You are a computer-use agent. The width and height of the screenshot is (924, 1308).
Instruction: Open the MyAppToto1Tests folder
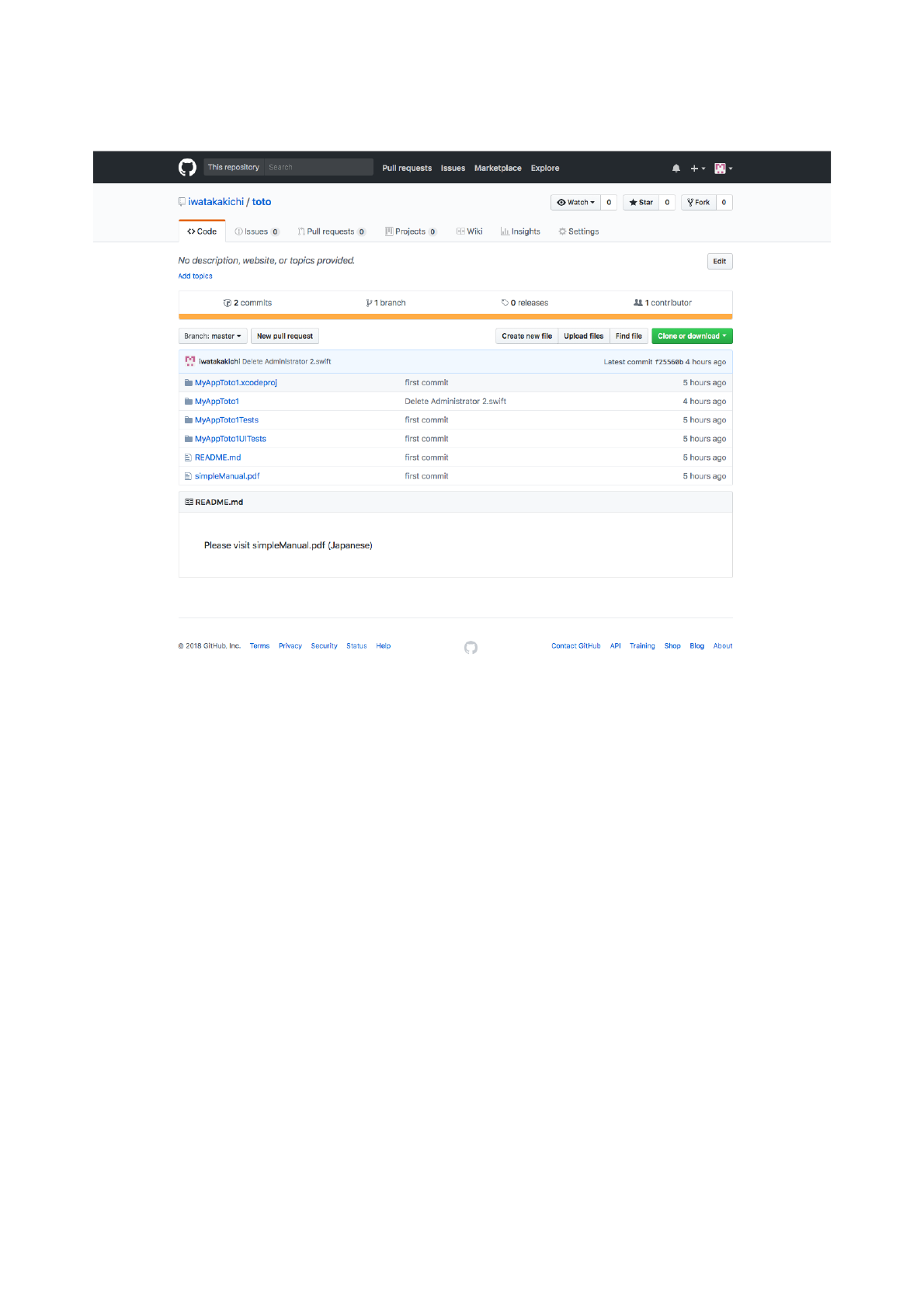click(227, 420)
